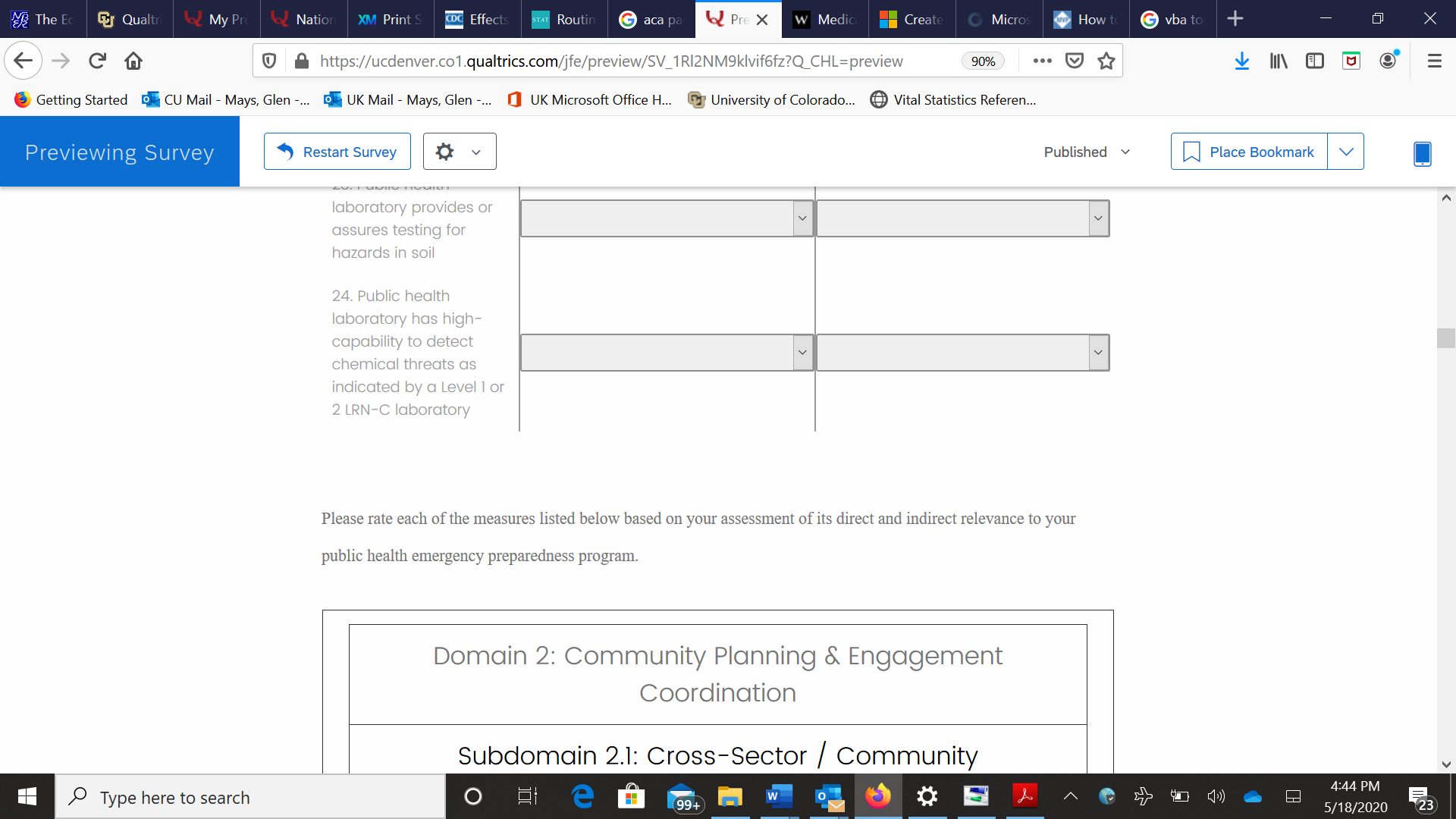Expand the Published status dropdown
This screenshot has width=1456, height=819.
click(1087, 152)
